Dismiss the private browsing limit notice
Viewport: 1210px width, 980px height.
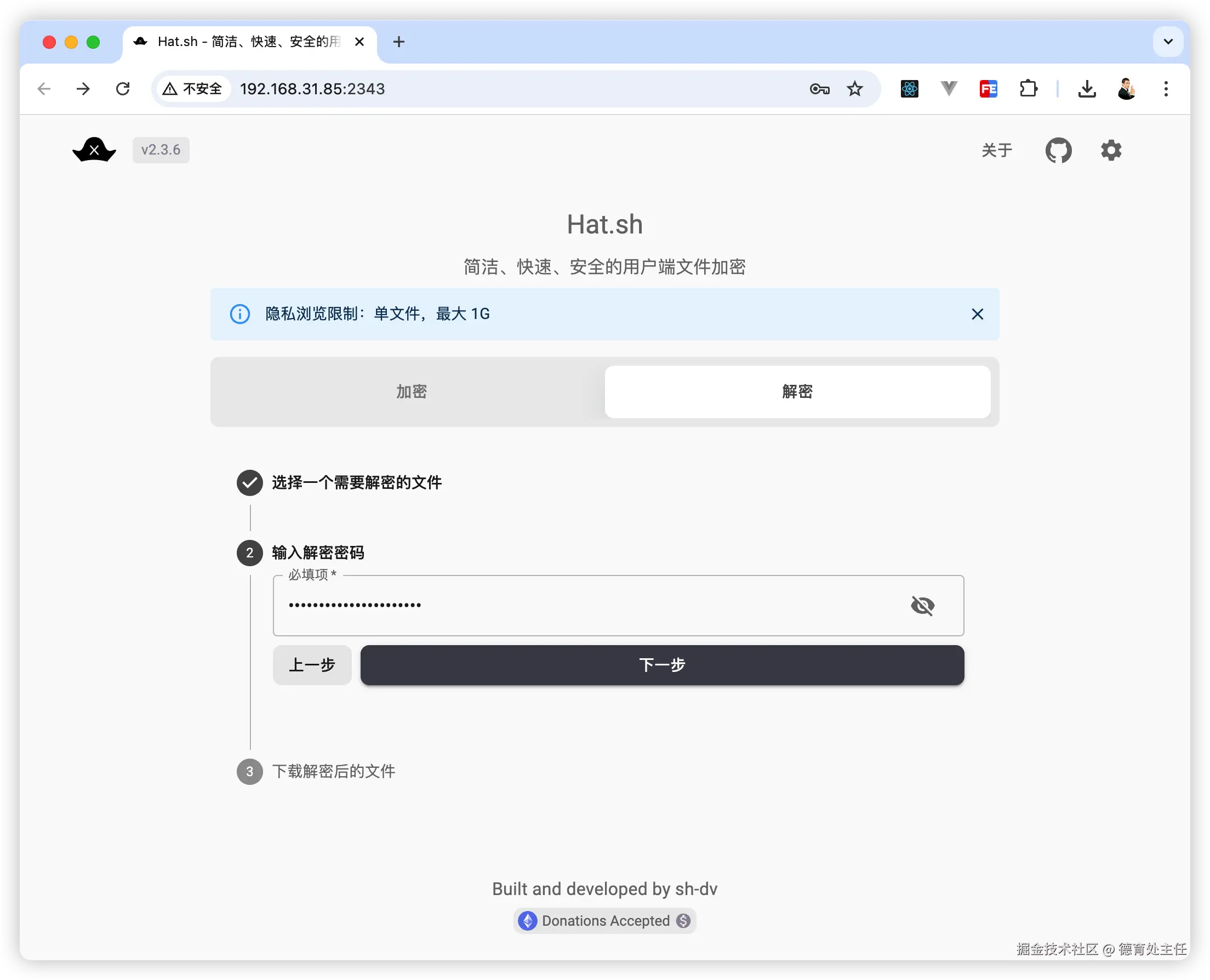977,314
